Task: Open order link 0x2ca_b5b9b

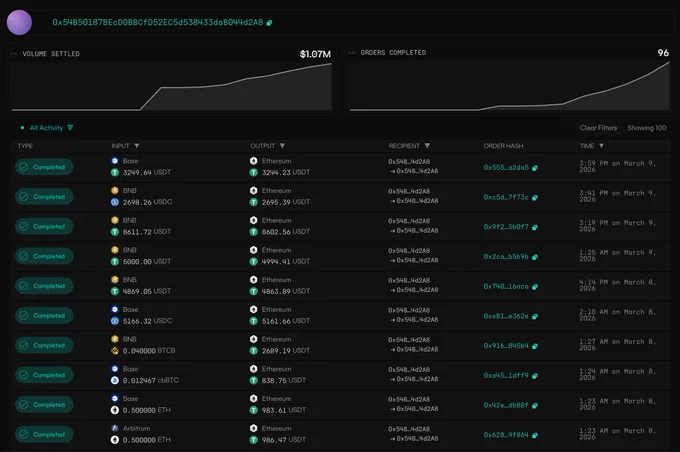Action: pyautogui.click(x=506, y=257)
